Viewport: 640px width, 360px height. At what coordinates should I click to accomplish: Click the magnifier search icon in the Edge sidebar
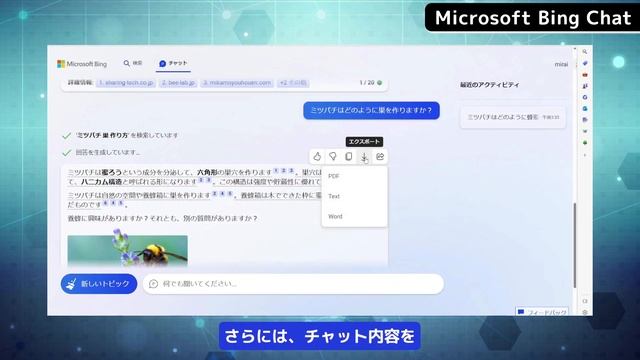point(585,52)
